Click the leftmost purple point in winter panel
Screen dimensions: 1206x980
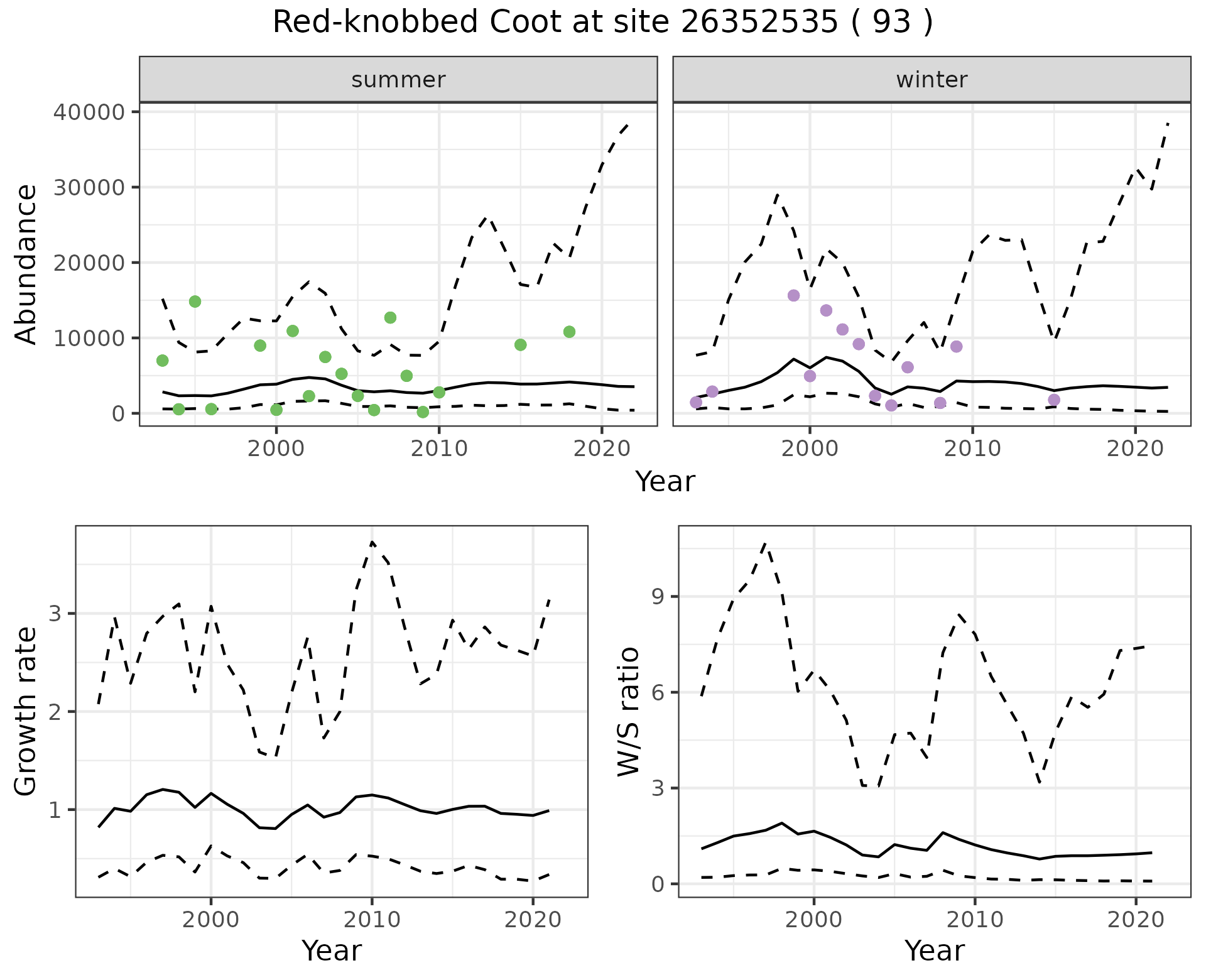pos(695,402)
